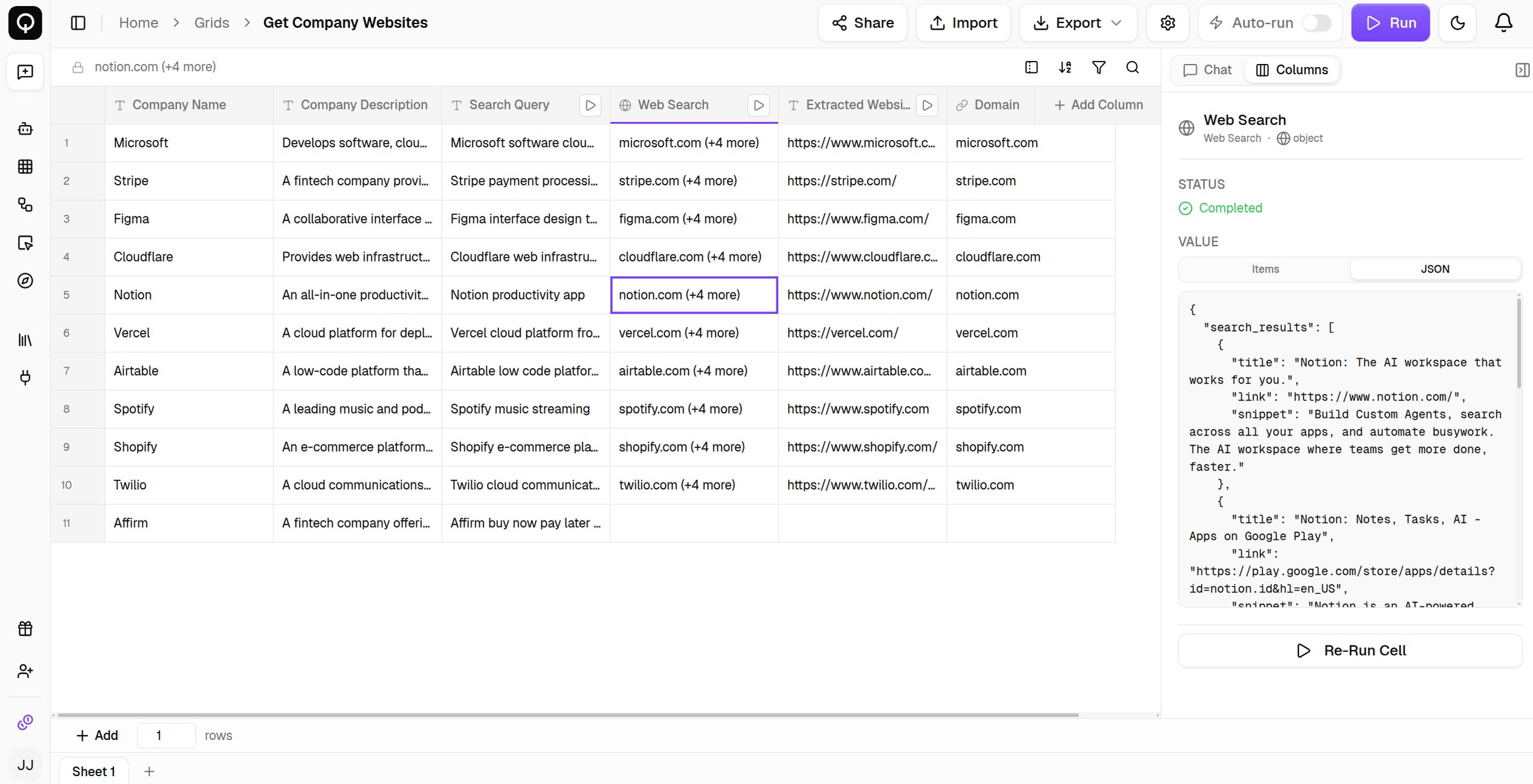1533x784 pixels.
Task: Click the app logo icon
Action: point(25,23)
